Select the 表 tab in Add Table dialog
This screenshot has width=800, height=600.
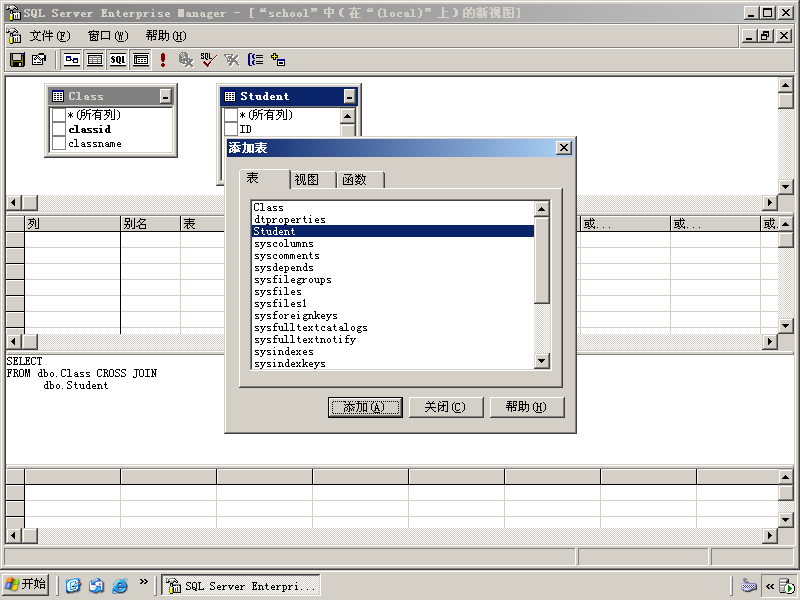264,179
